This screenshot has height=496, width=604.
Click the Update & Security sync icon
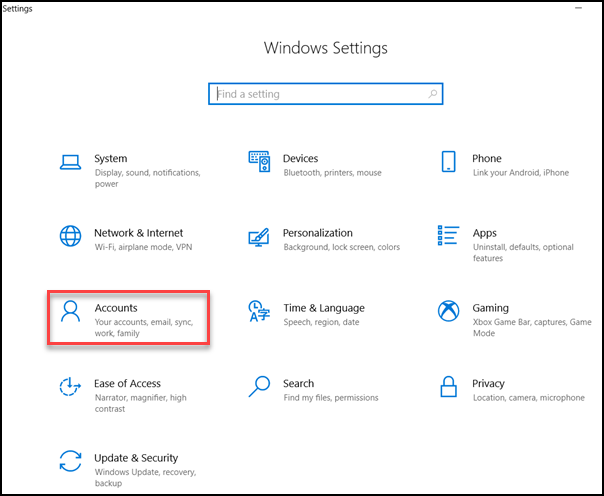pyautogui.click(x=70, y=461)
